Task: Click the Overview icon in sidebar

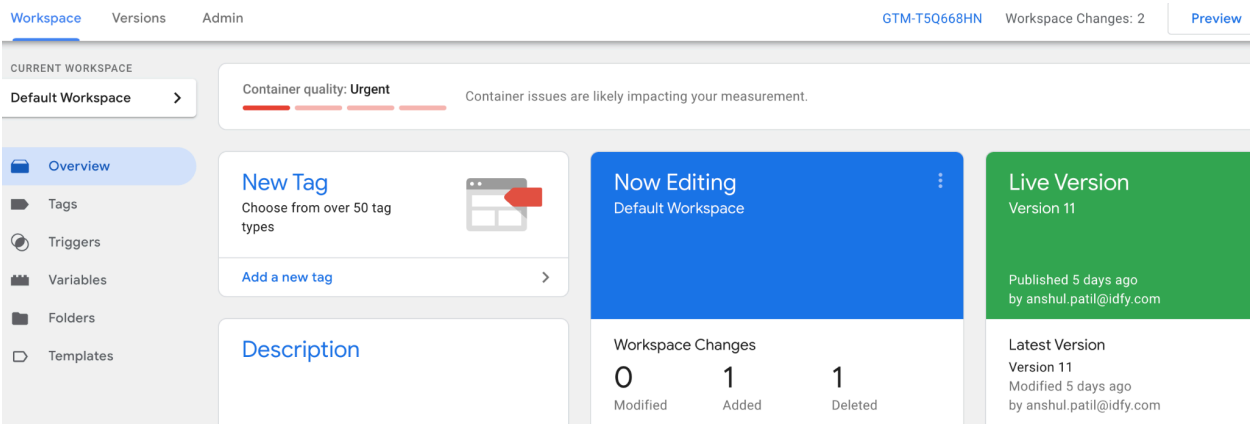Action: 20,167
